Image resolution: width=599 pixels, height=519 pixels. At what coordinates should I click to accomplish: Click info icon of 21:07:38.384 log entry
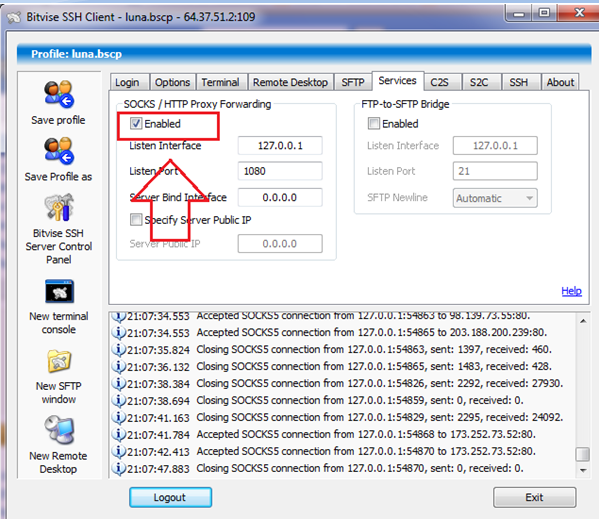point(119,383)
